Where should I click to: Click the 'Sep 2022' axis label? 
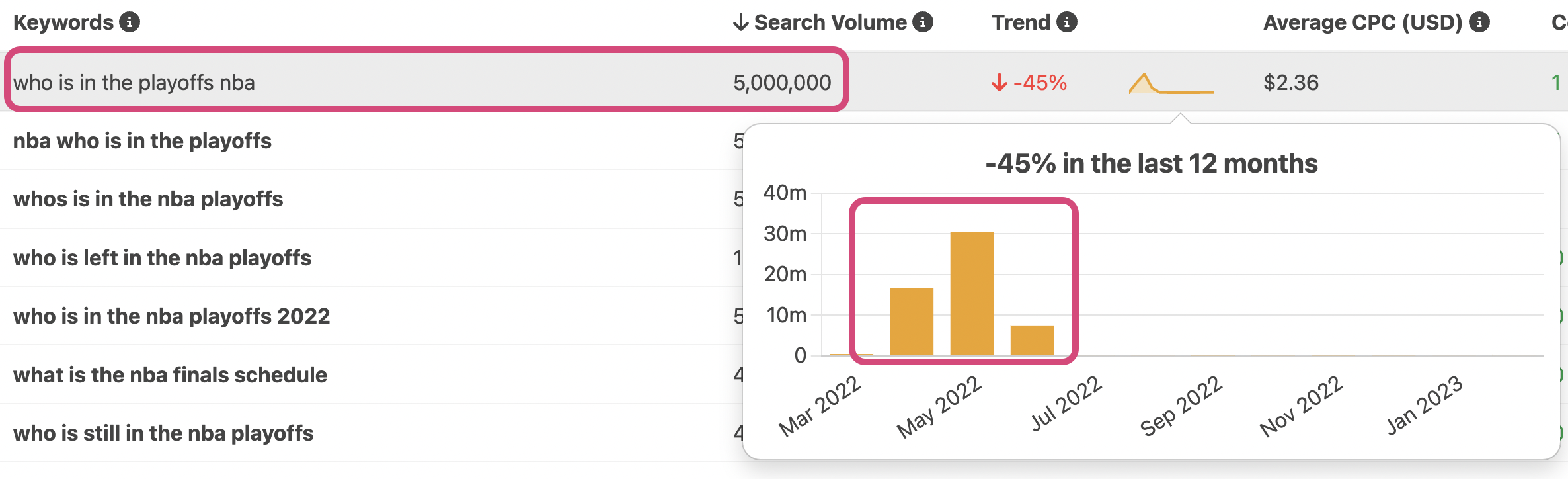(1181, 406)
